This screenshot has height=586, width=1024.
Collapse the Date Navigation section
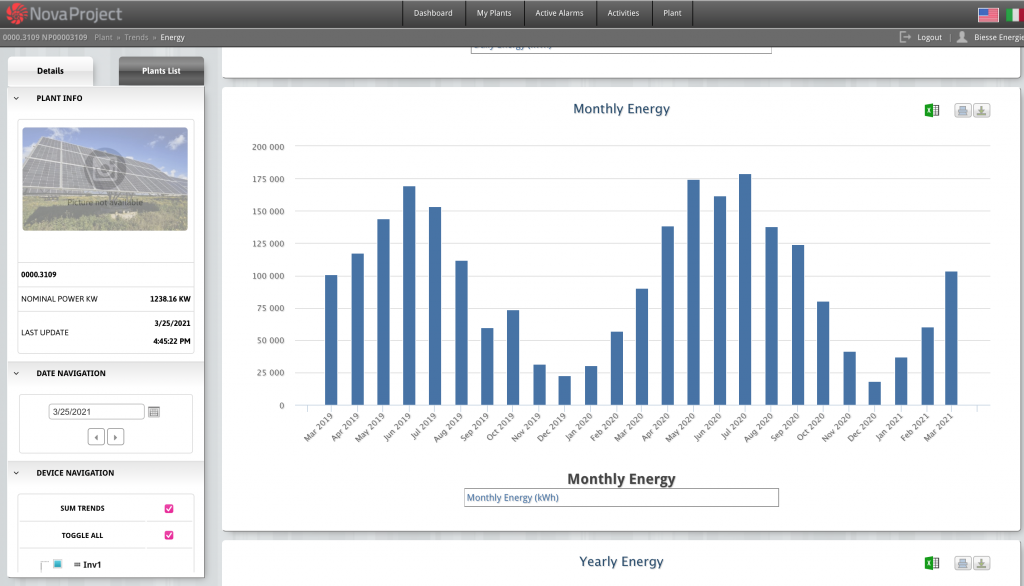coord(16,373)
